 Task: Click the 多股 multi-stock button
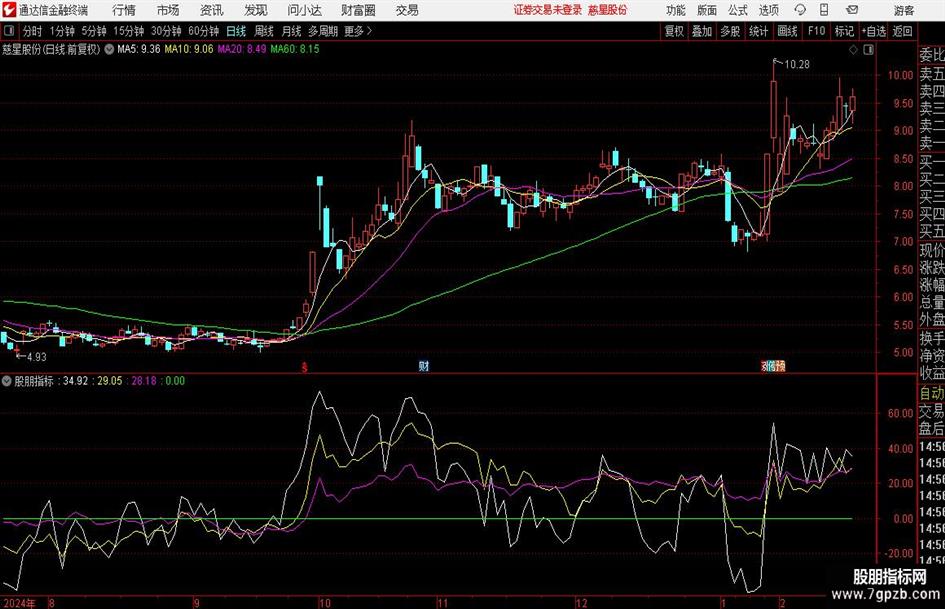click(x=730, y=31)
